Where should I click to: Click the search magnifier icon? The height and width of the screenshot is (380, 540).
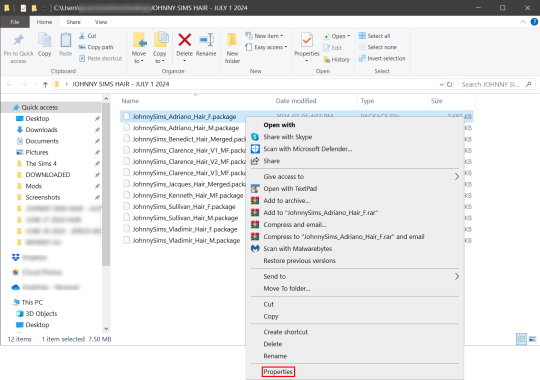[529, 84]
